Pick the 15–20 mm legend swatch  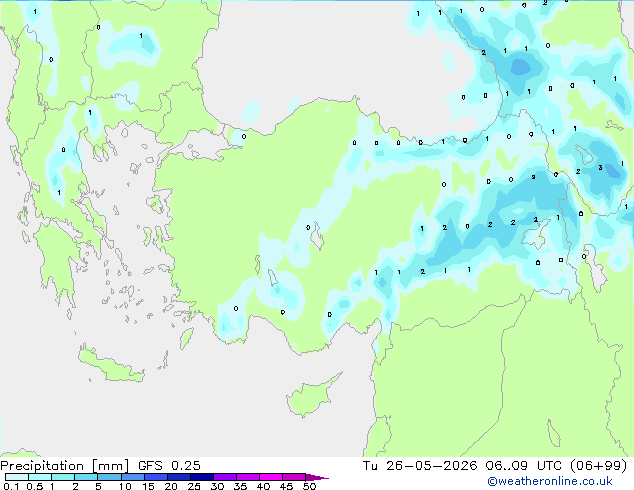click(x=156, y=477)
